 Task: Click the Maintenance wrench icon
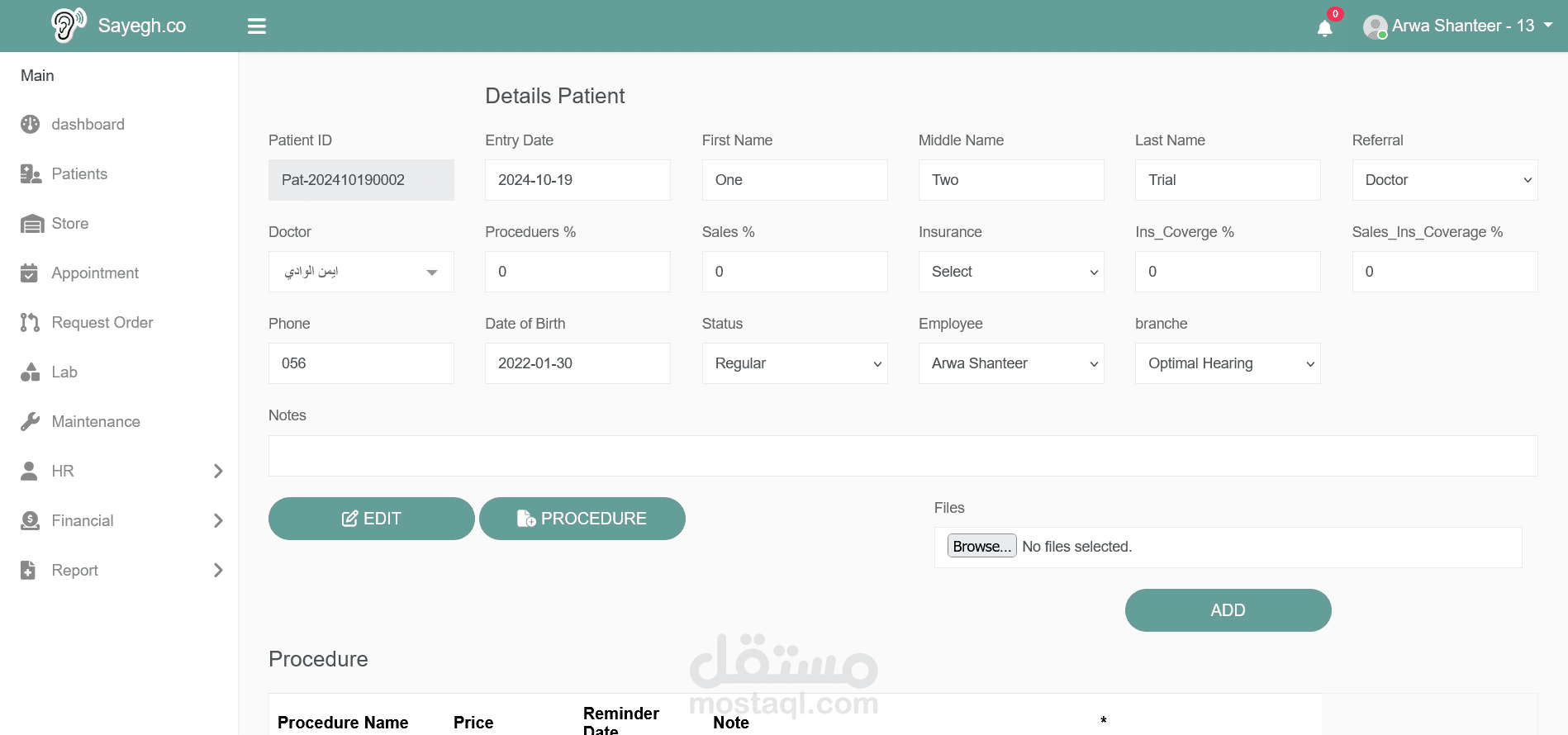point(31,421)
